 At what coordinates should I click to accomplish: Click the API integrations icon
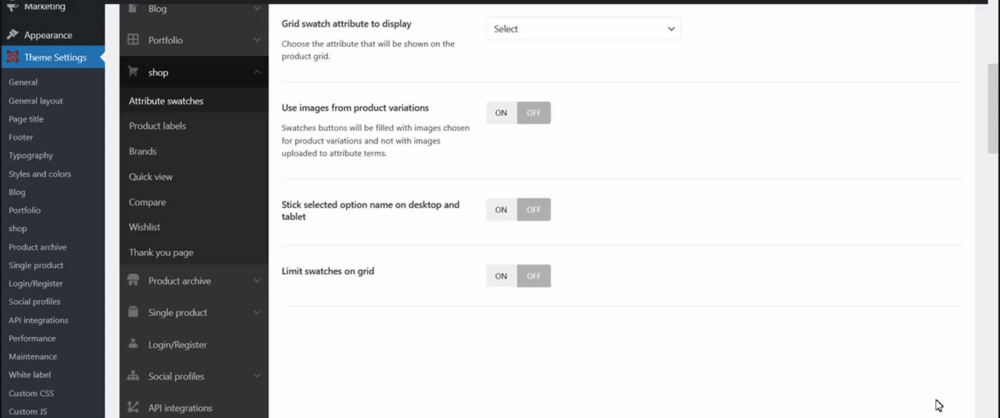133,408
